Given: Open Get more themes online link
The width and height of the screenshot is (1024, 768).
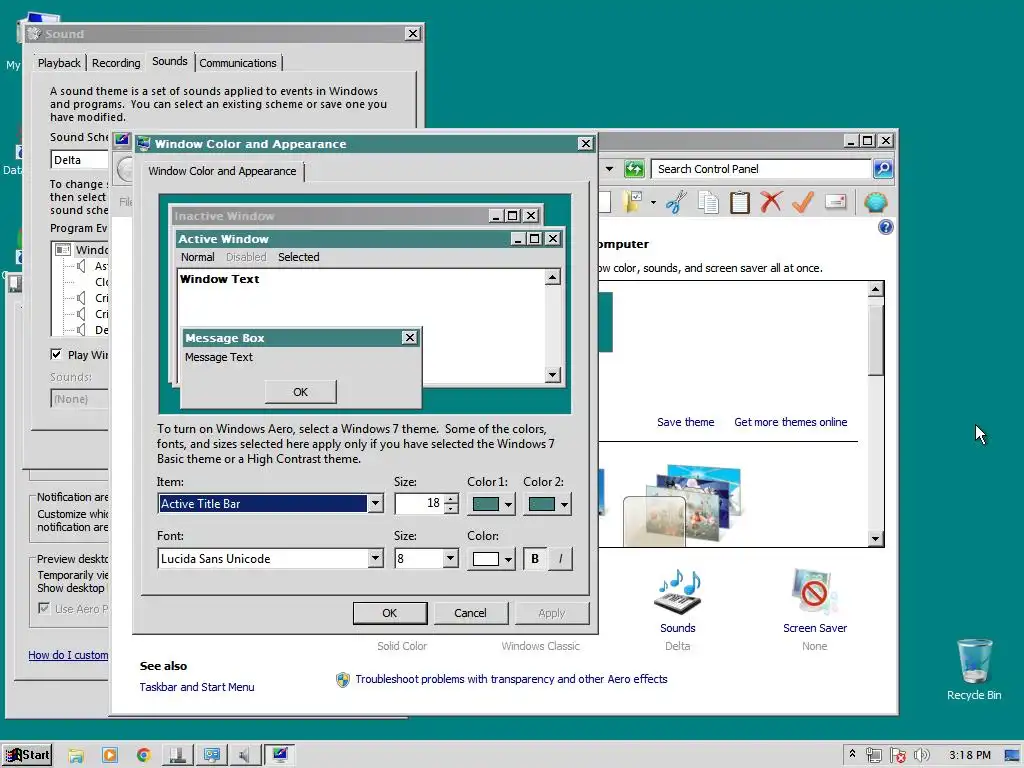Looking at the screenshot, I should (790, 422).
